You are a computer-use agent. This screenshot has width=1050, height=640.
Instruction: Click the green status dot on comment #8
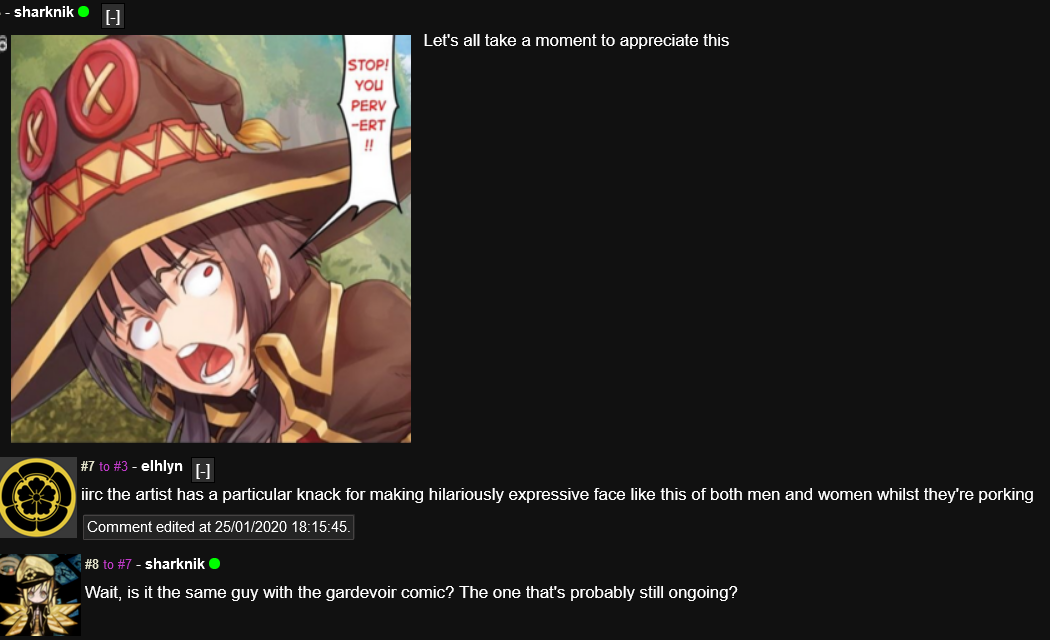tap(214, 564)
